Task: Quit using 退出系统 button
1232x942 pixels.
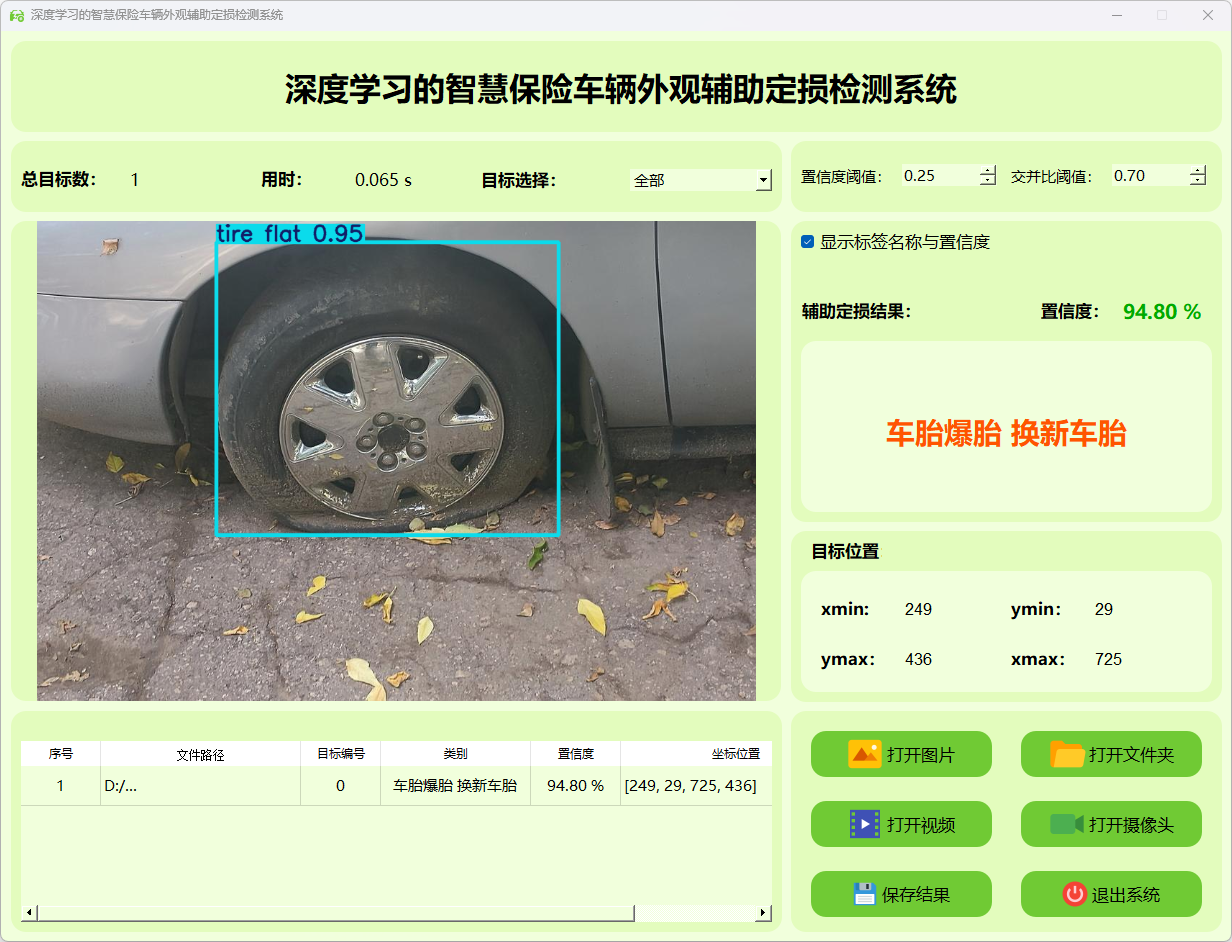Action: 1111,894
